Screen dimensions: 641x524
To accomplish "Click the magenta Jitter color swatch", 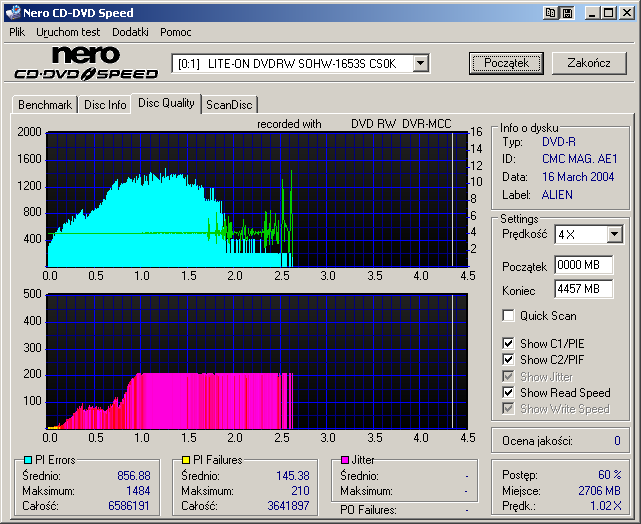I will click(345, 460).
